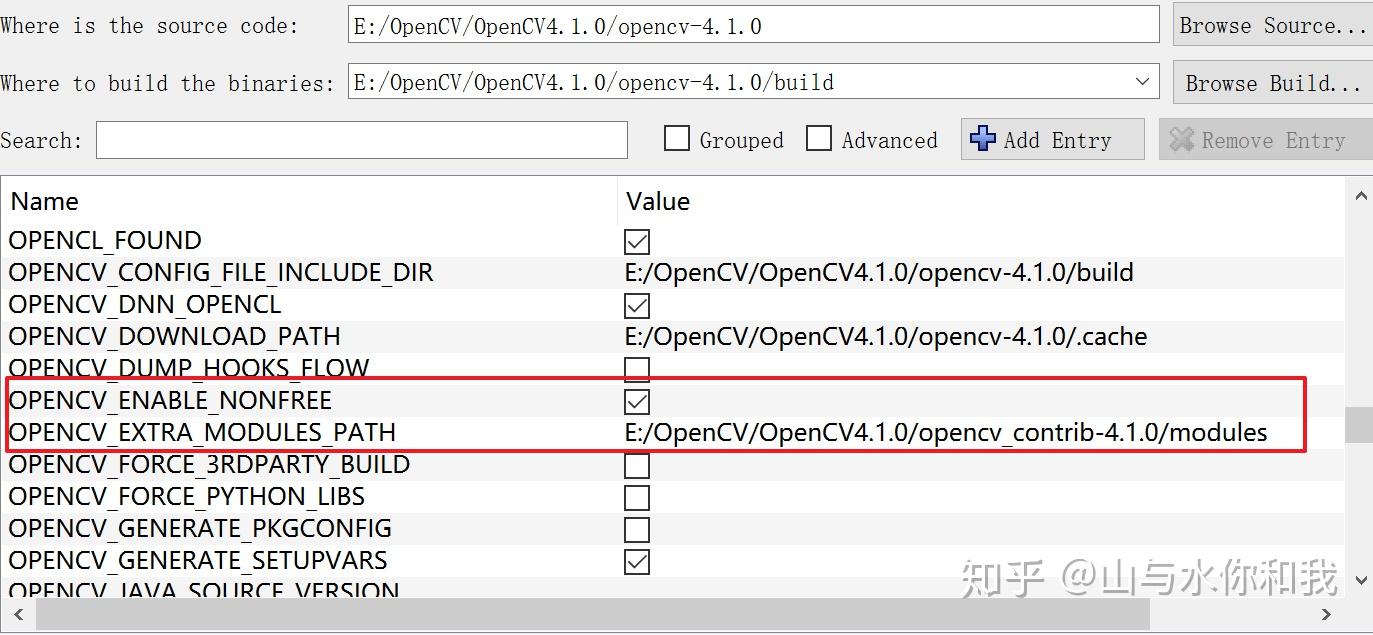Check OPENCV_DUMP_HOOKS_FLOW option
The height and width of the screenshot is (635, 1373).
click(637, 368)
